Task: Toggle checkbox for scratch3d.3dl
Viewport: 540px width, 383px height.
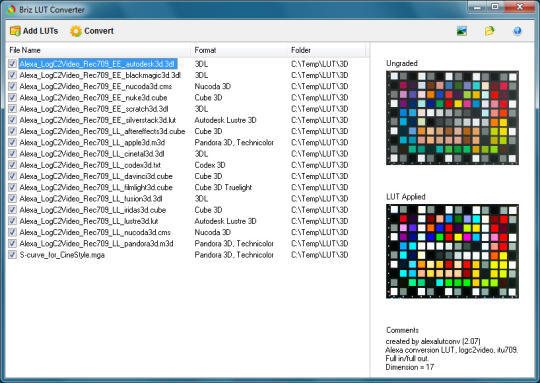Action: [x=12, y=108]
